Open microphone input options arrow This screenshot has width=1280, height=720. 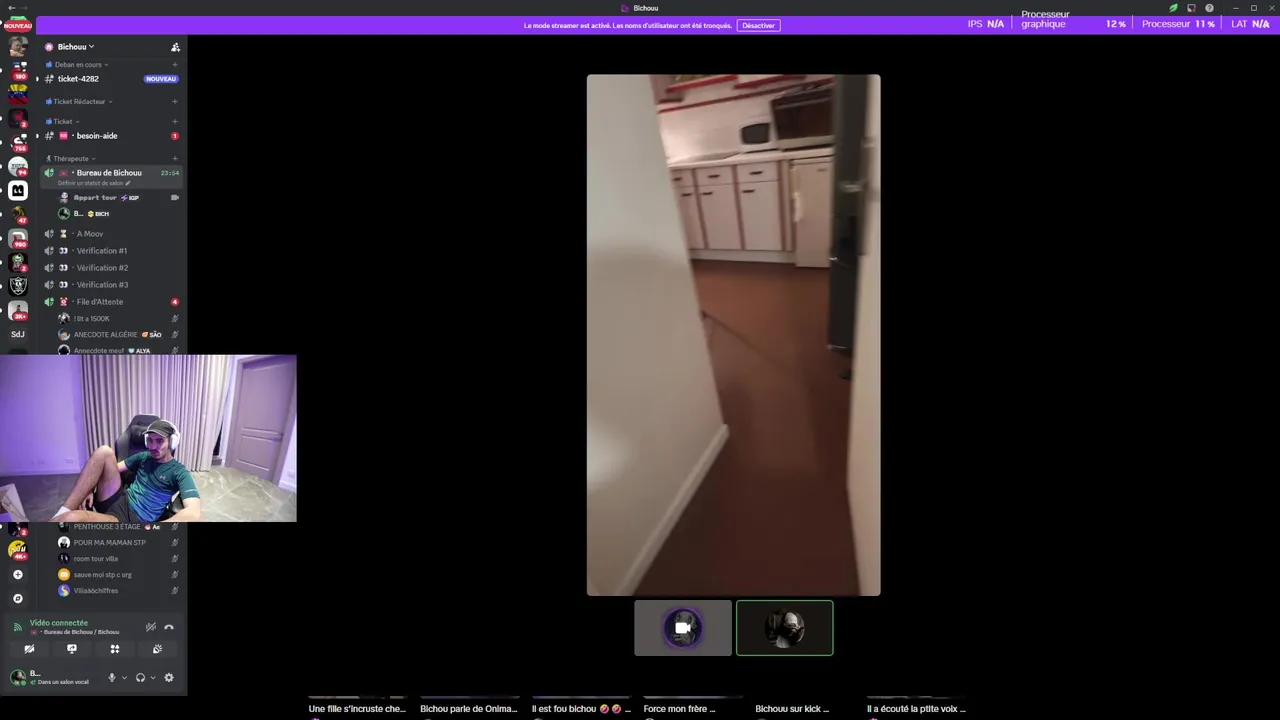click(x=124, y=677)
